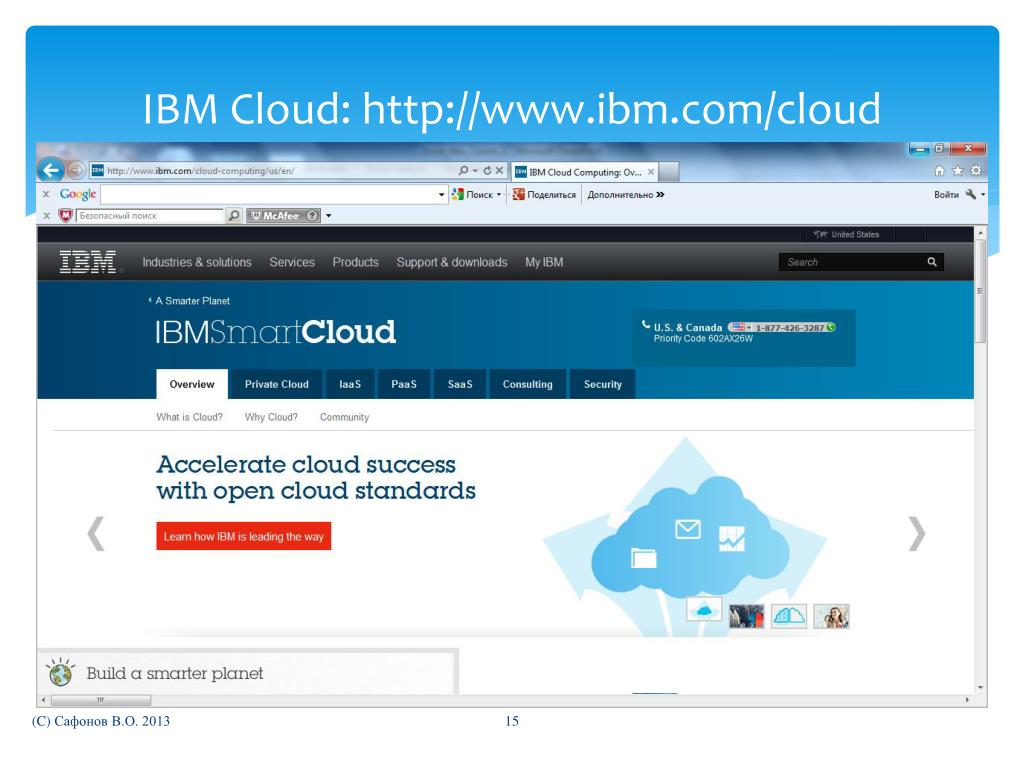Screen dimensions: 1024x768
Task: Click the Безопасный поиск input field
Action: (x=150, y=216)
